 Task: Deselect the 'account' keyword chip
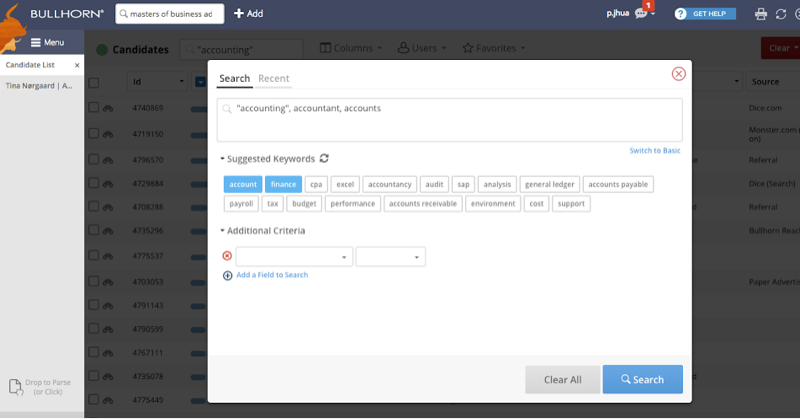point(243,184)
